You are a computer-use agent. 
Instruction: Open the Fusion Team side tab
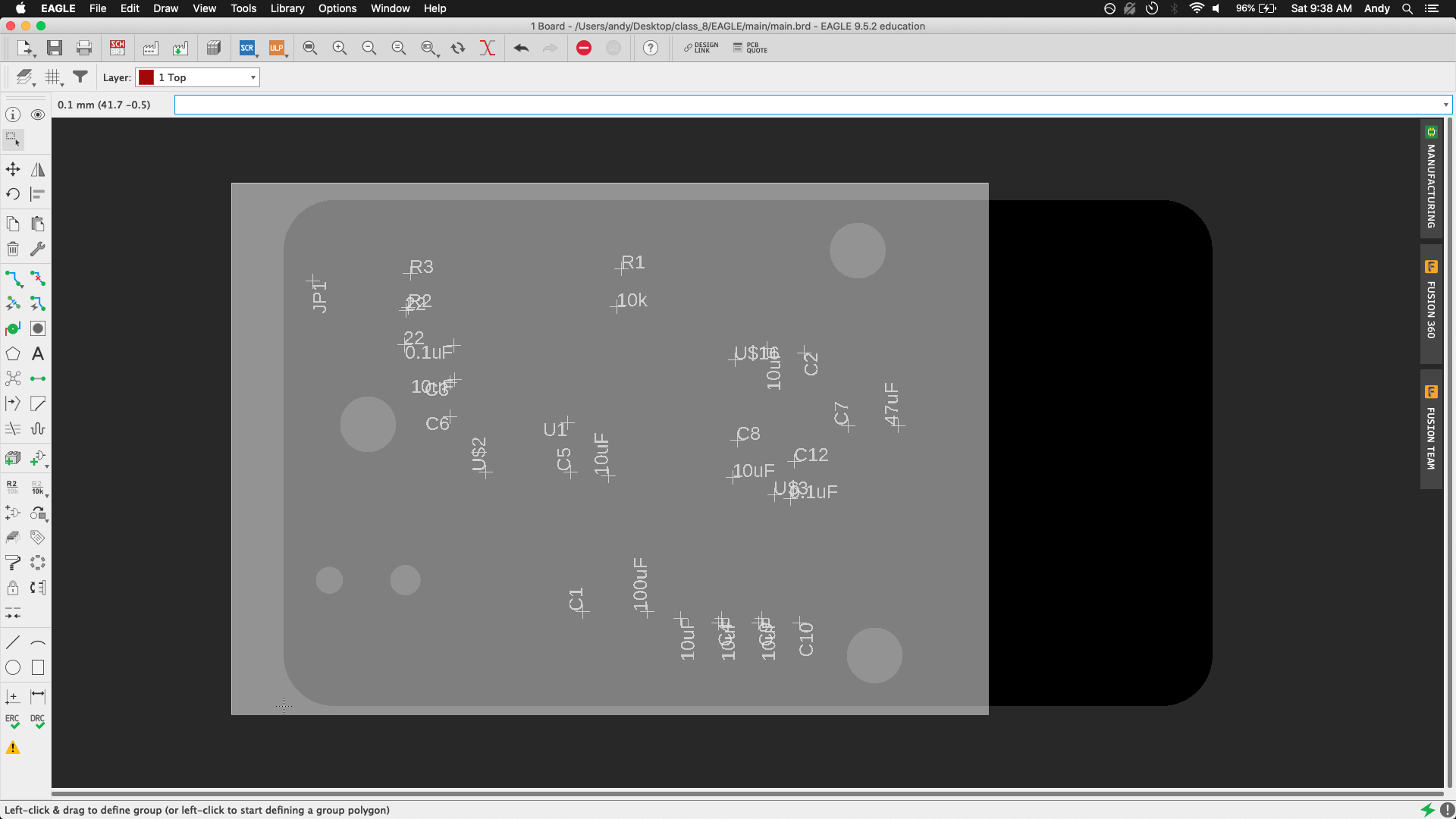1431,429
